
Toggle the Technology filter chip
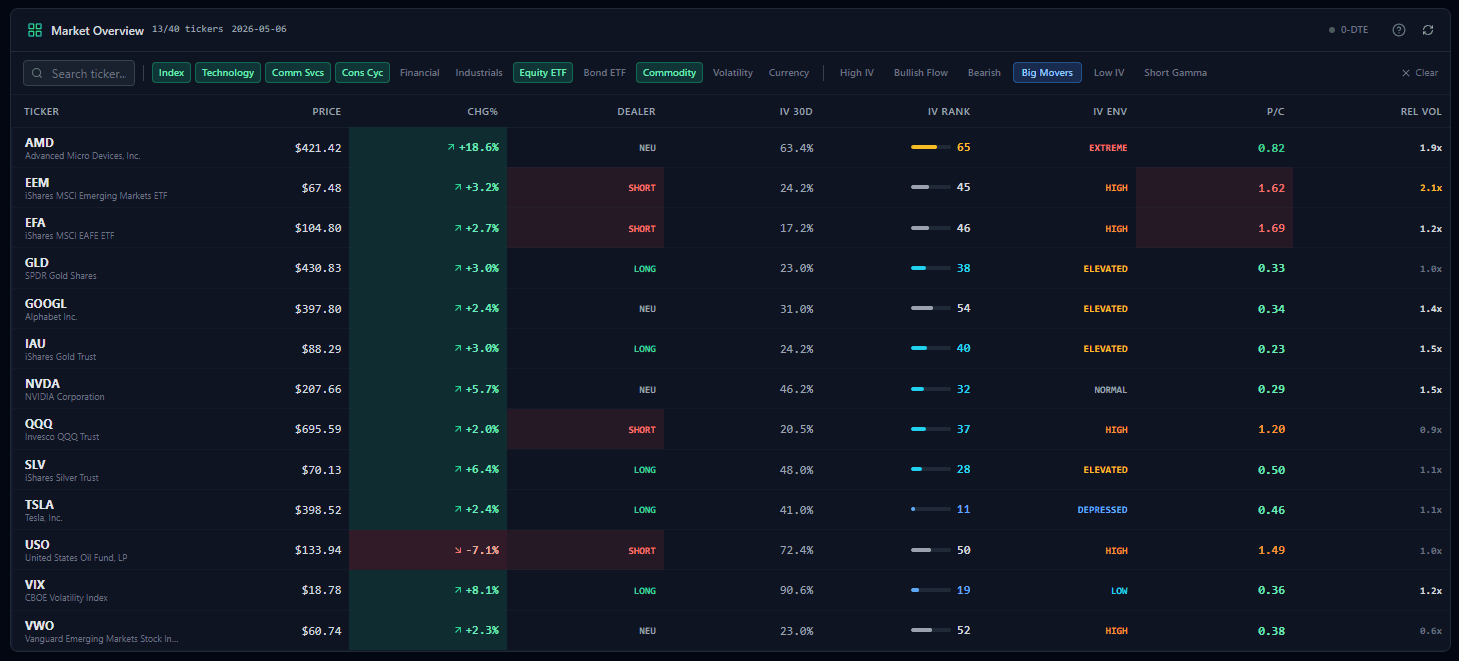[x=228, y=73]
